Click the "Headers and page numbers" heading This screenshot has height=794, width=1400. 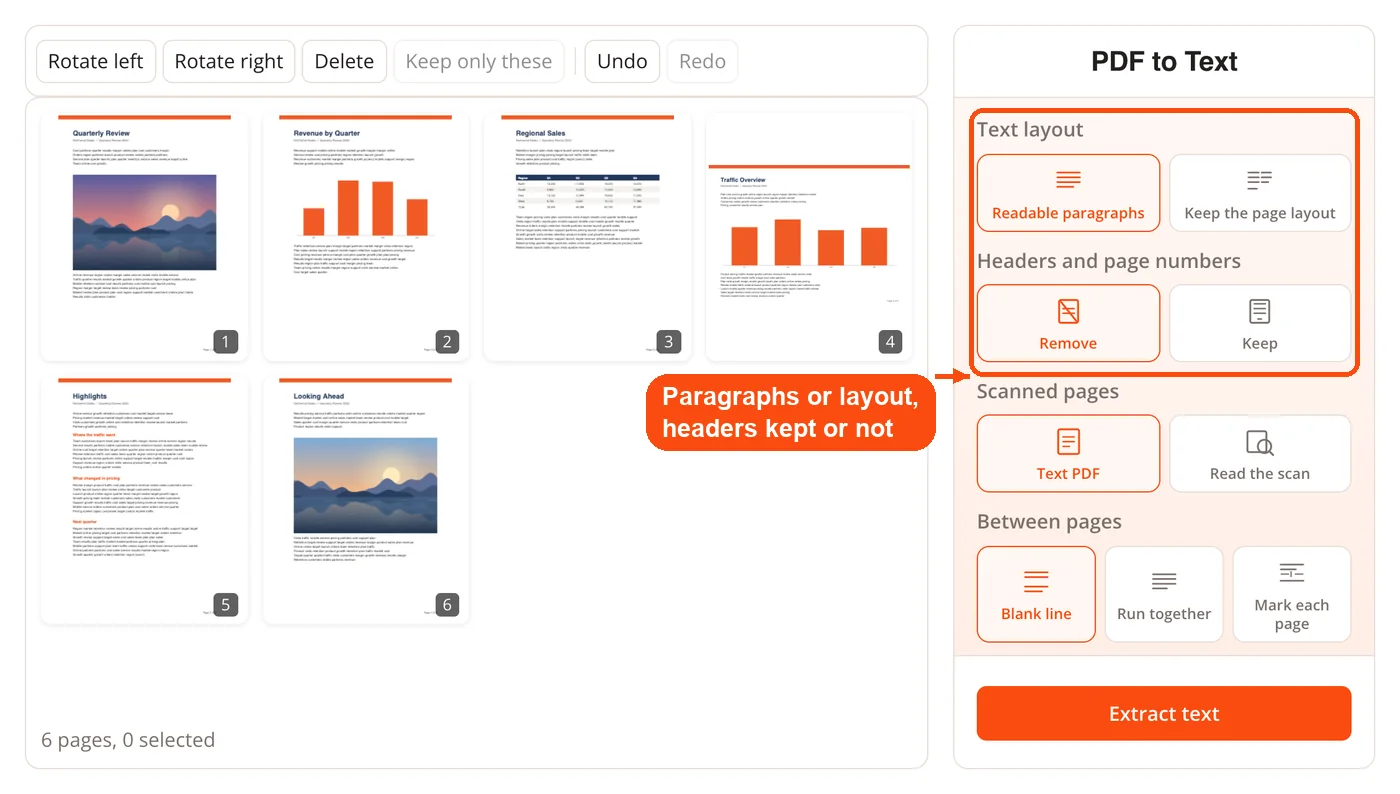pyautogui.click(x=1109, y=261)
